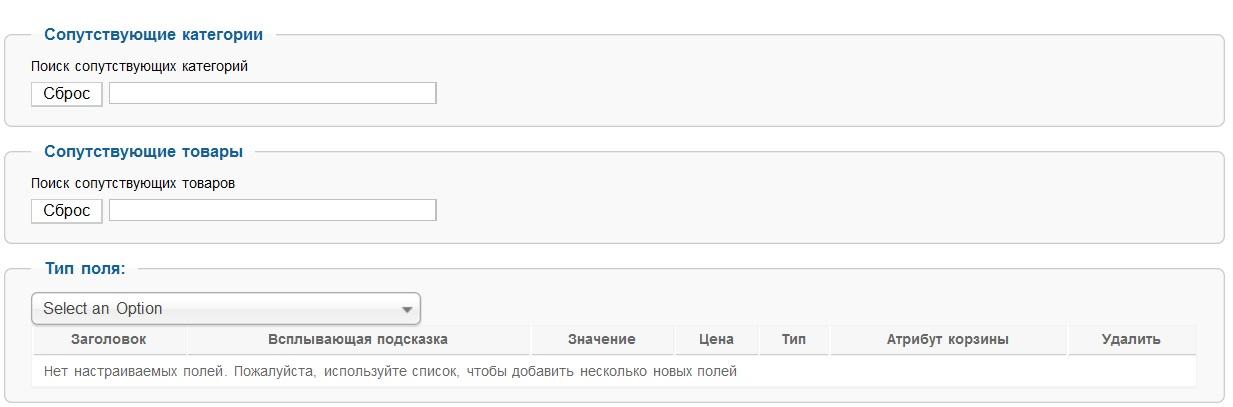Click the Поиск сопутствующих категорий label
Screen dimensions: 1233x407
pos(139,67)
